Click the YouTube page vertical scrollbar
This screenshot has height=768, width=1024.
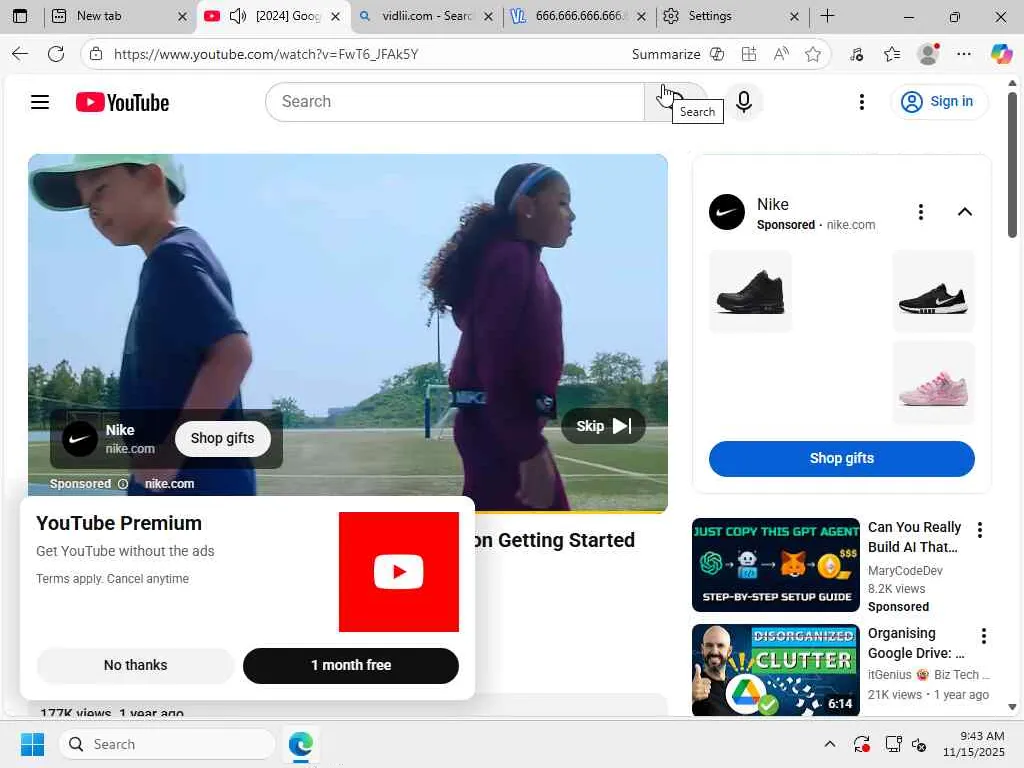click(x=1012, y=165)
